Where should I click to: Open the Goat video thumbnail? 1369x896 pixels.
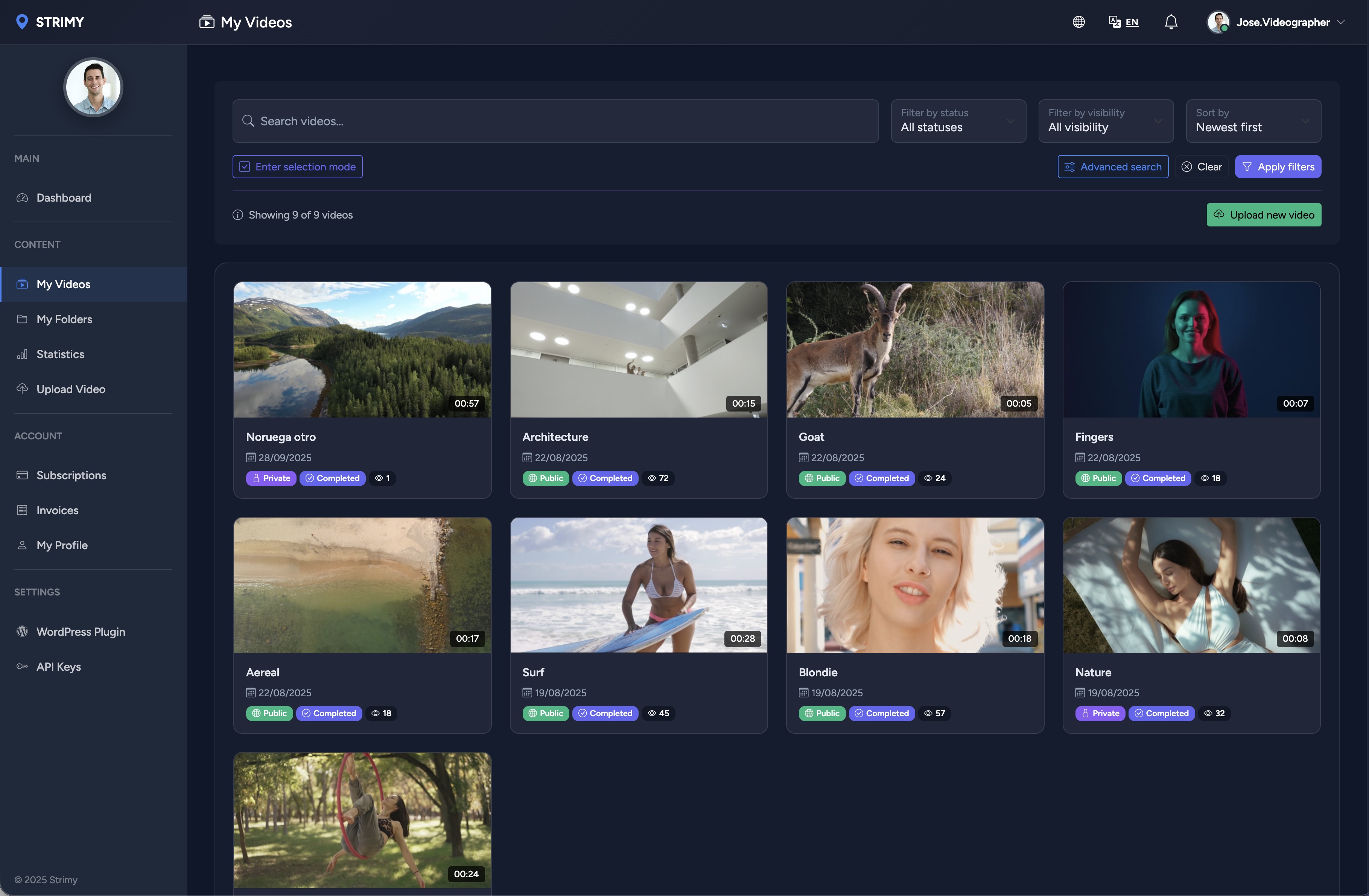pyautogui.click(x=914, y=349)
